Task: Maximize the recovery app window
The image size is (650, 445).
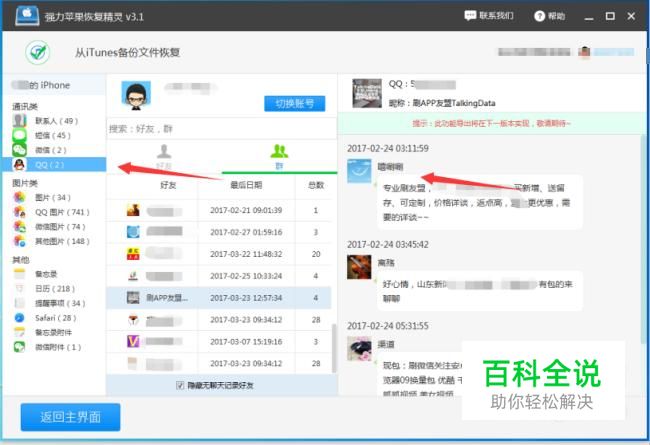Action: pos(610,16)
